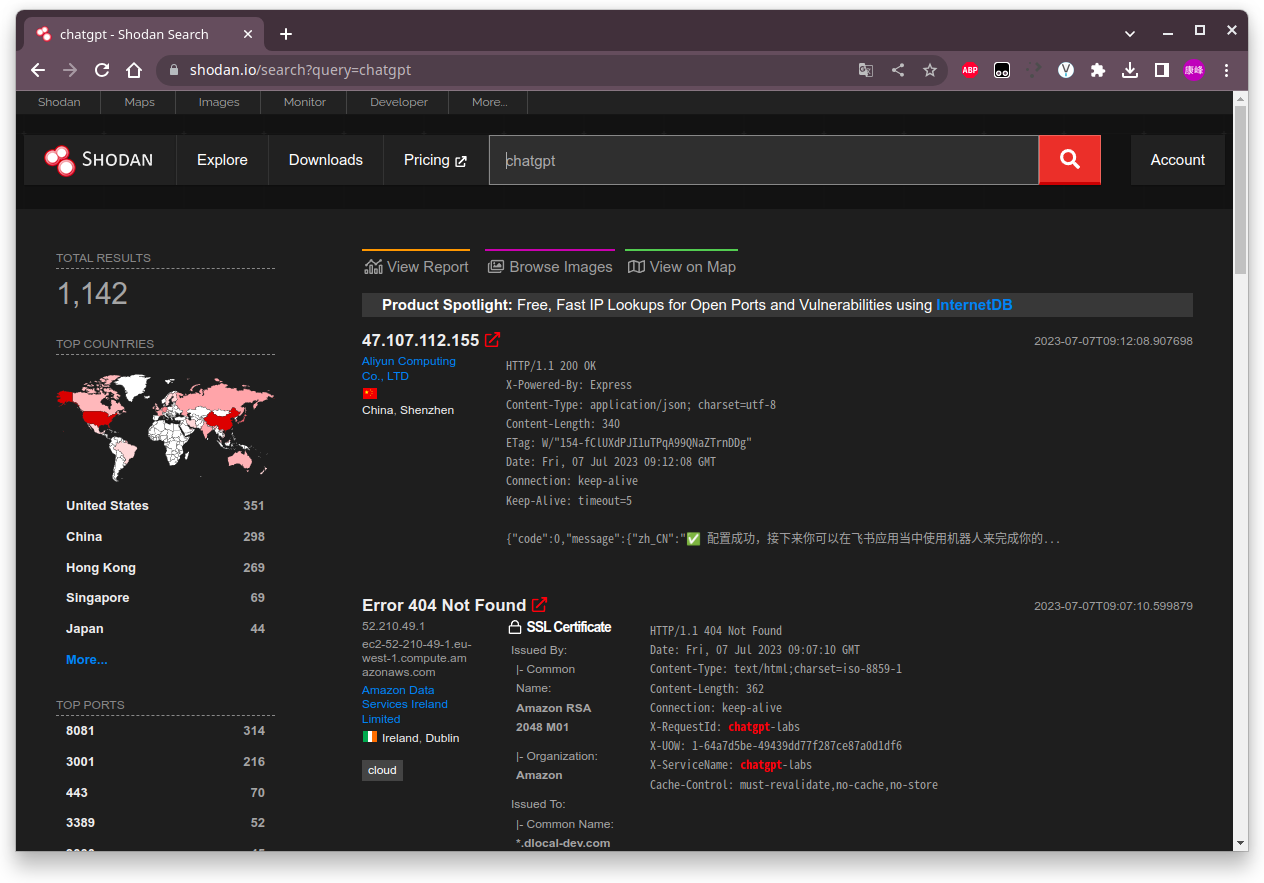Open the browser Downloads icon
Viewport: 1264px width, 883px height.
tap(1130, 70)
